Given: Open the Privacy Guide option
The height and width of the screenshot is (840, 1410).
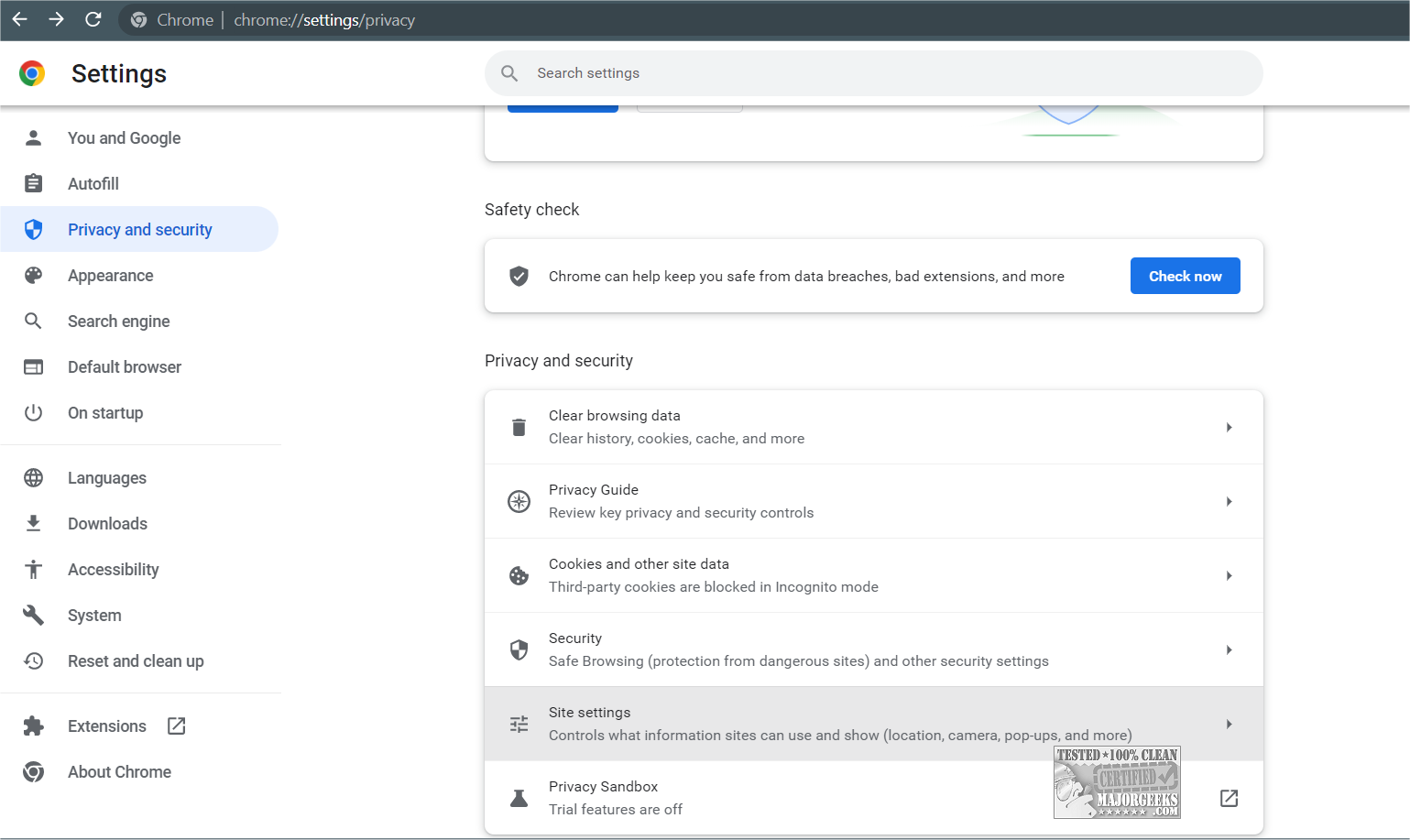Looking at the screenshot, I should point(874,501).
